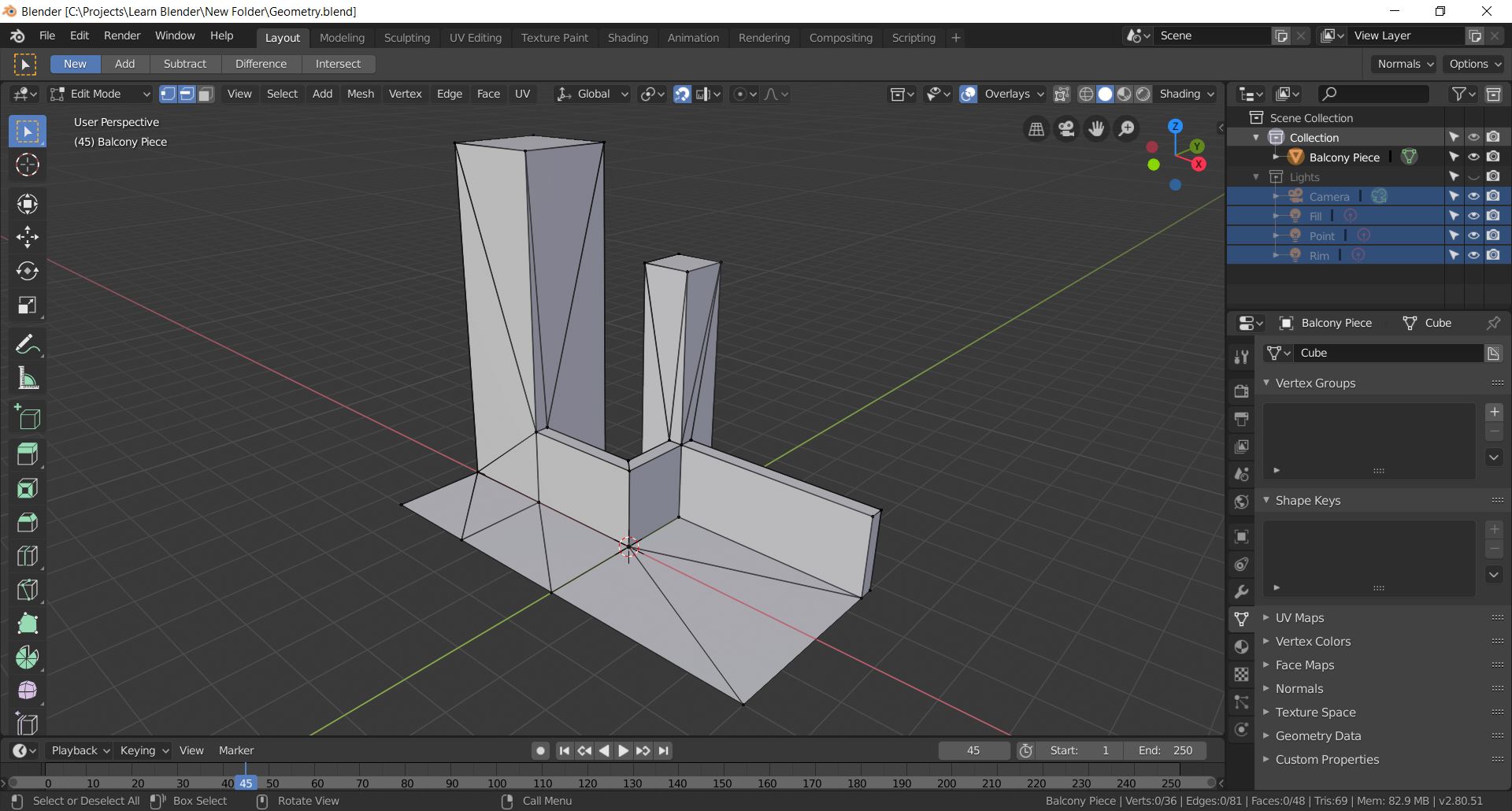Select the Rotate tool in the toolbar

coord(27,271)
